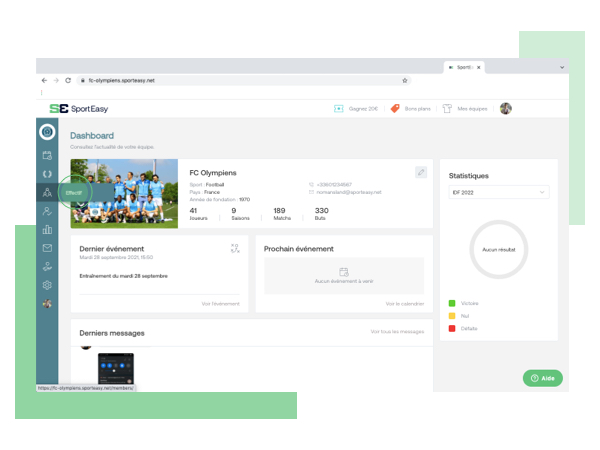Screen dimensions: 600x450
Task: Click the green Victoire legend swatch
Action: [452, 303]
